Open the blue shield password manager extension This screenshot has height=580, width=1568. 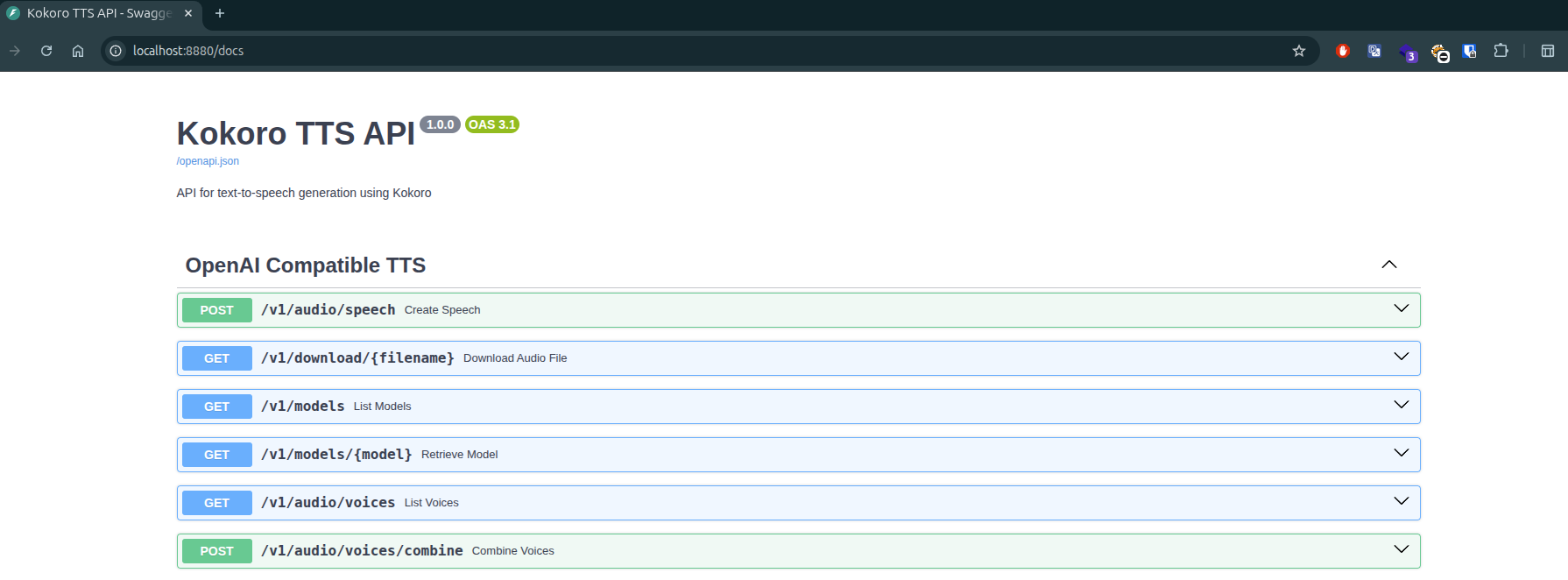point(1469,51)
